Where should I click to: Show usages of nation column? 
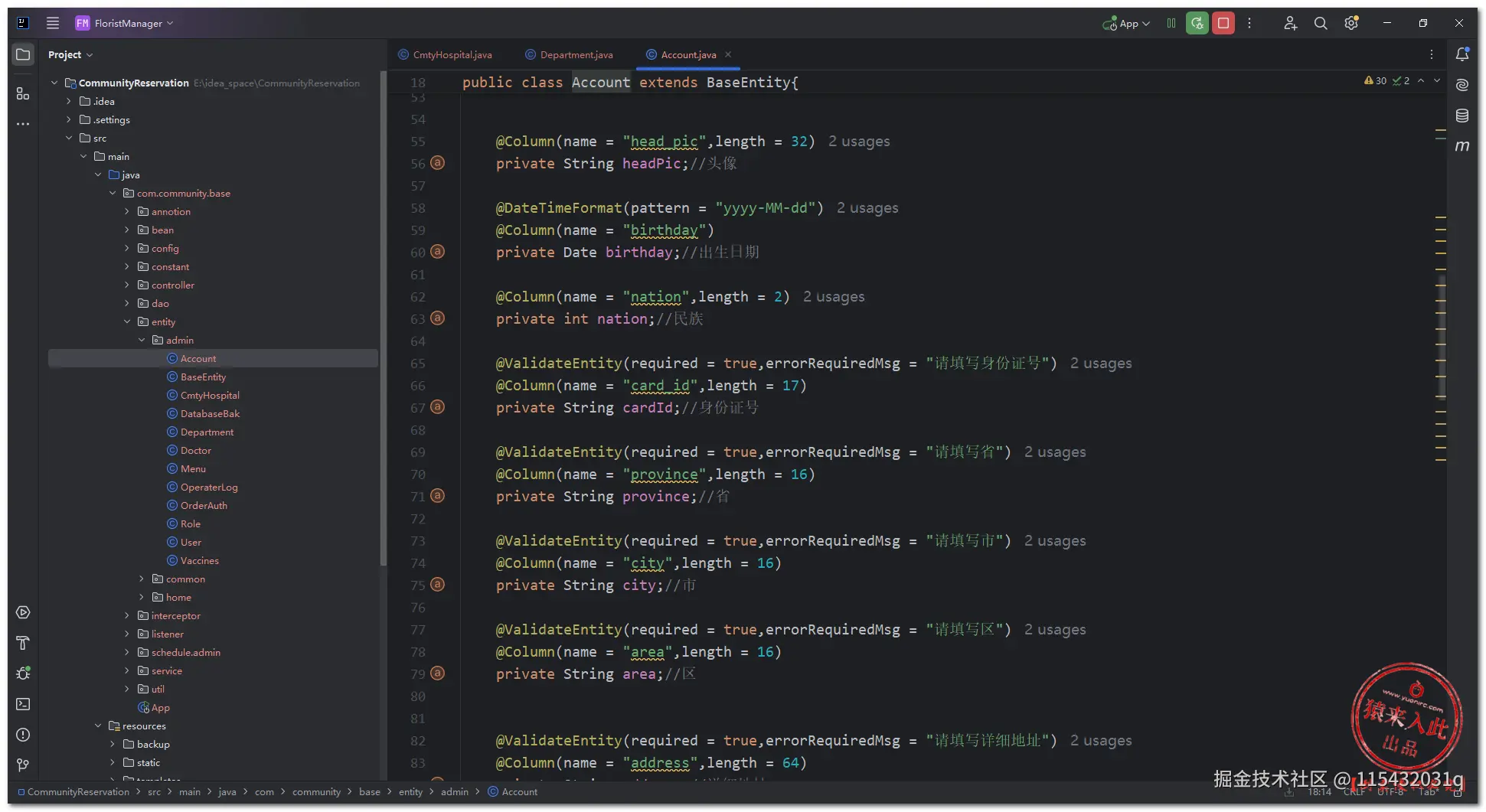(x=834, y=297)
